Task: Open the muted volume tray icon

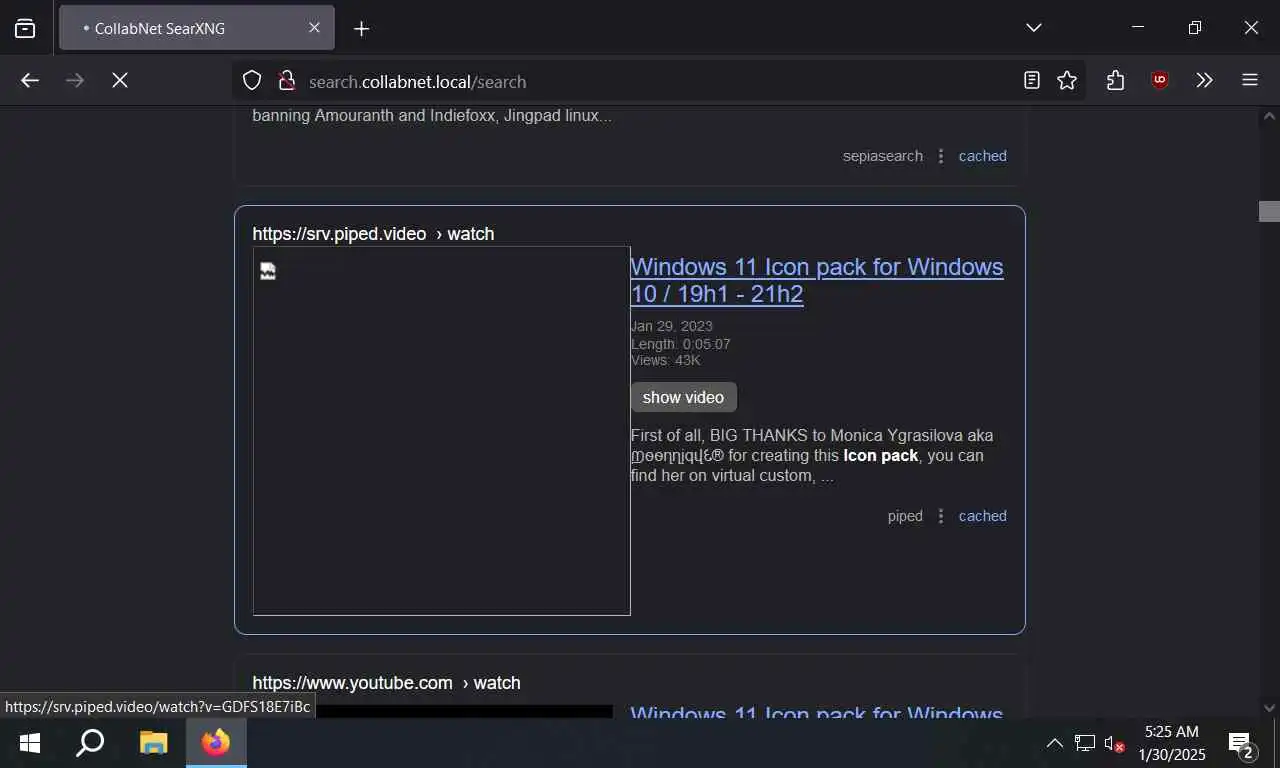Action: [1114, 743]
